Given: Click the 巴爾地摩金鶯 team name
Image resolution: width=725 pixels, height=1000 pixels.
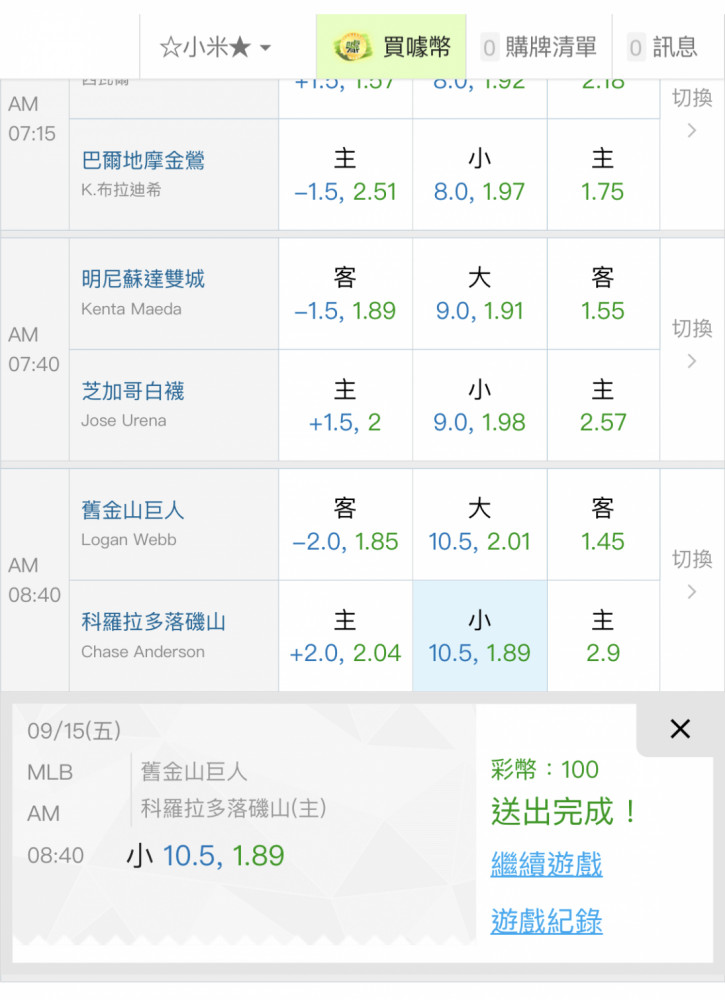Looking at the screenshot, I should pos(143,161).
